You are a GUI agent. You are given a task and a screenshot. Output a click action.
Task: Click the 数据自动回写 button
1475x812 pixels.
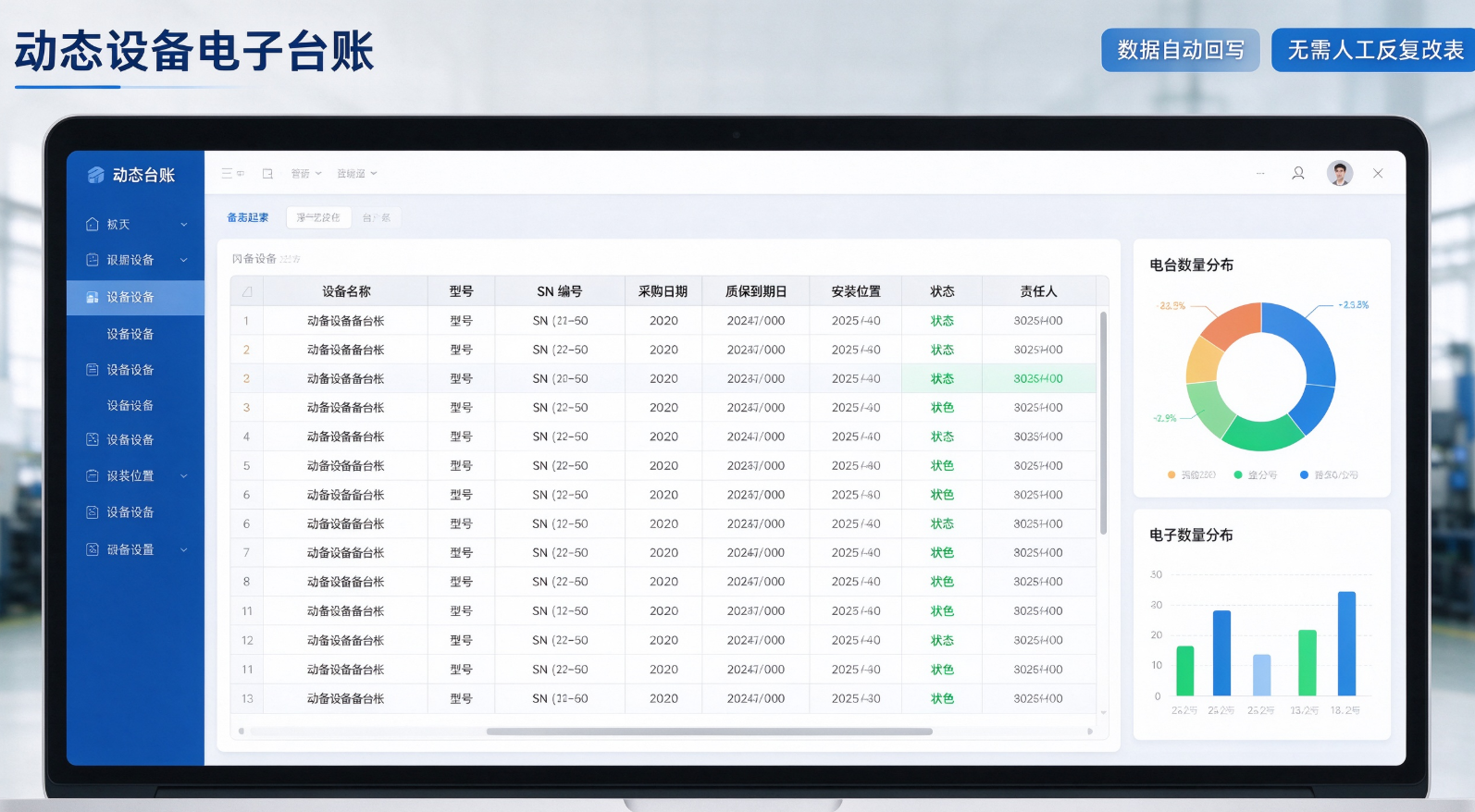point(1181,50)
